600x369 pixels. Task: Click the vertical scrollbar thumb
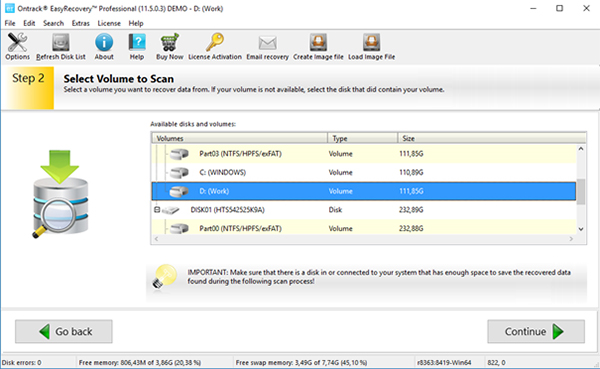pos(581,191)
